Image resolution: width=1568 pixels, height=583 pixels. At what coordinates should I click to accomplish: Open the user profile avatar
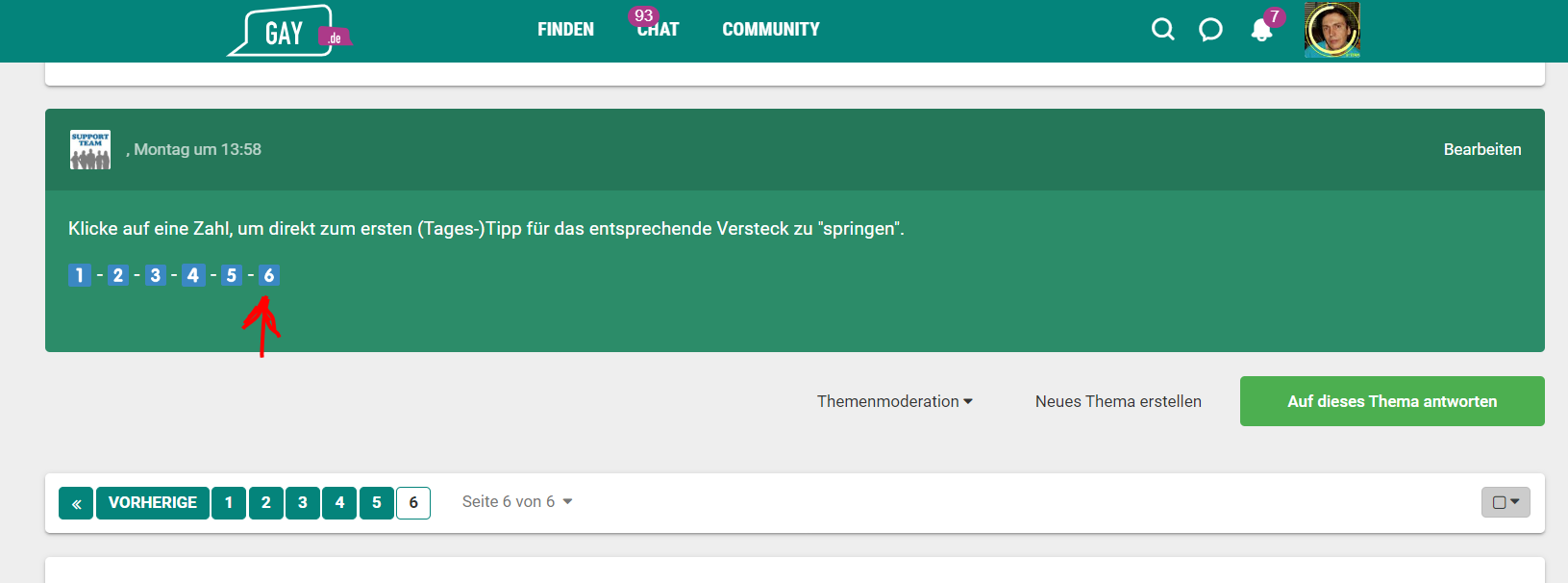[1332, 30]
